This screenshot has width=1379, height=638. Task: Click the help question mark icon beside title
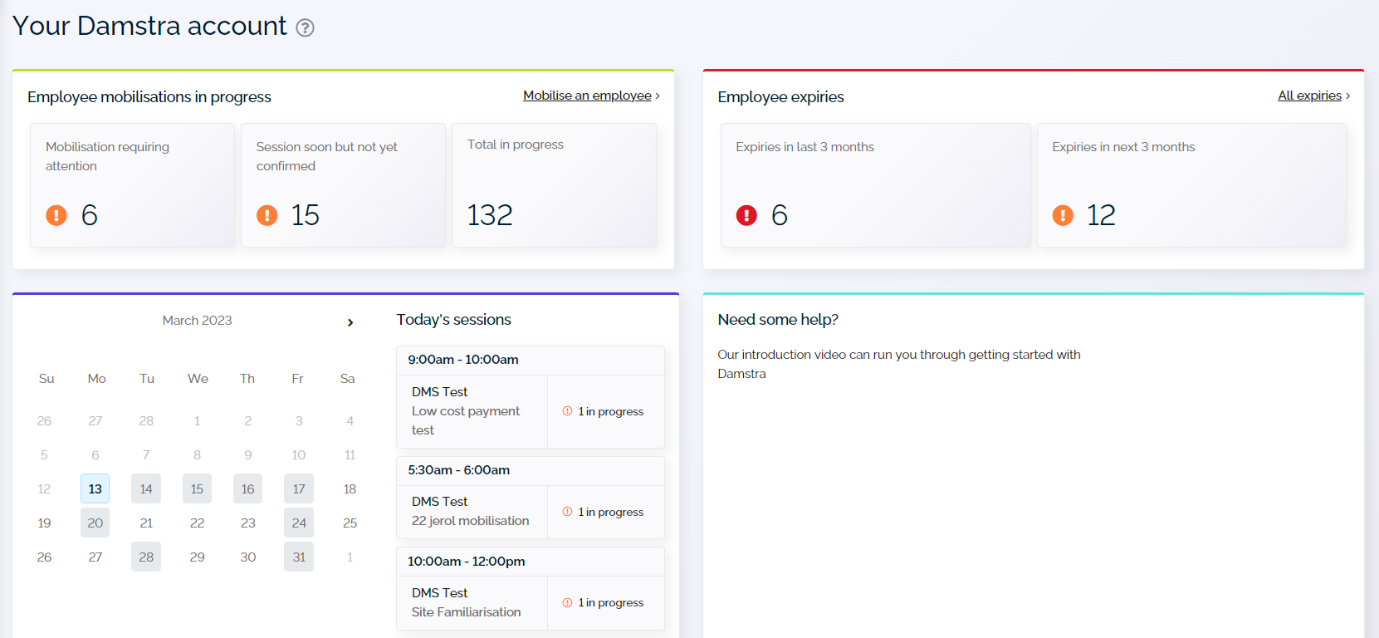305,28
